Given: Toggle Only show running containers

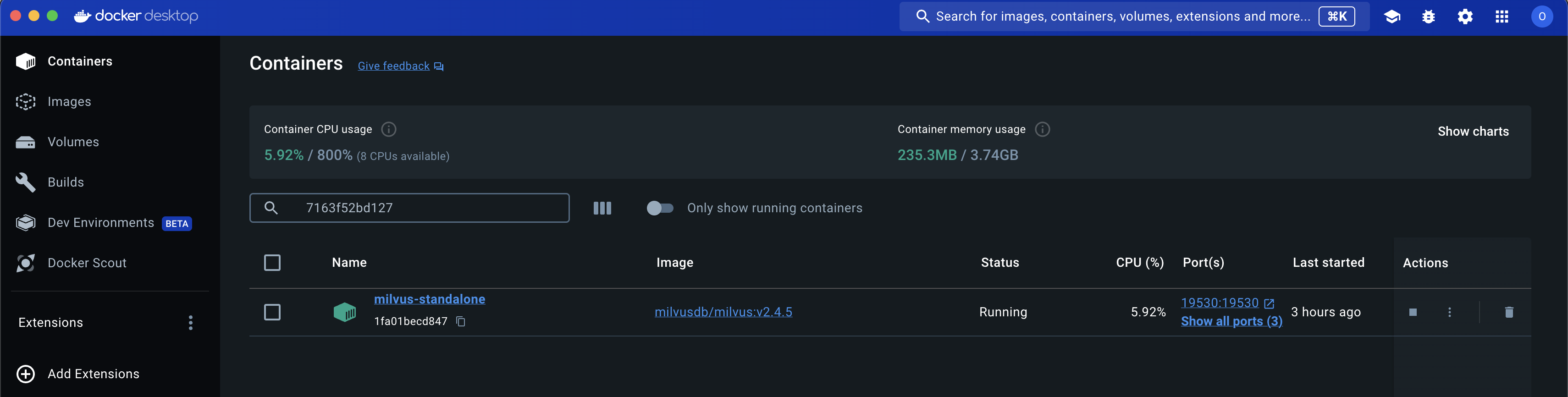Looking at the screenshot, I should pos(660,208).
